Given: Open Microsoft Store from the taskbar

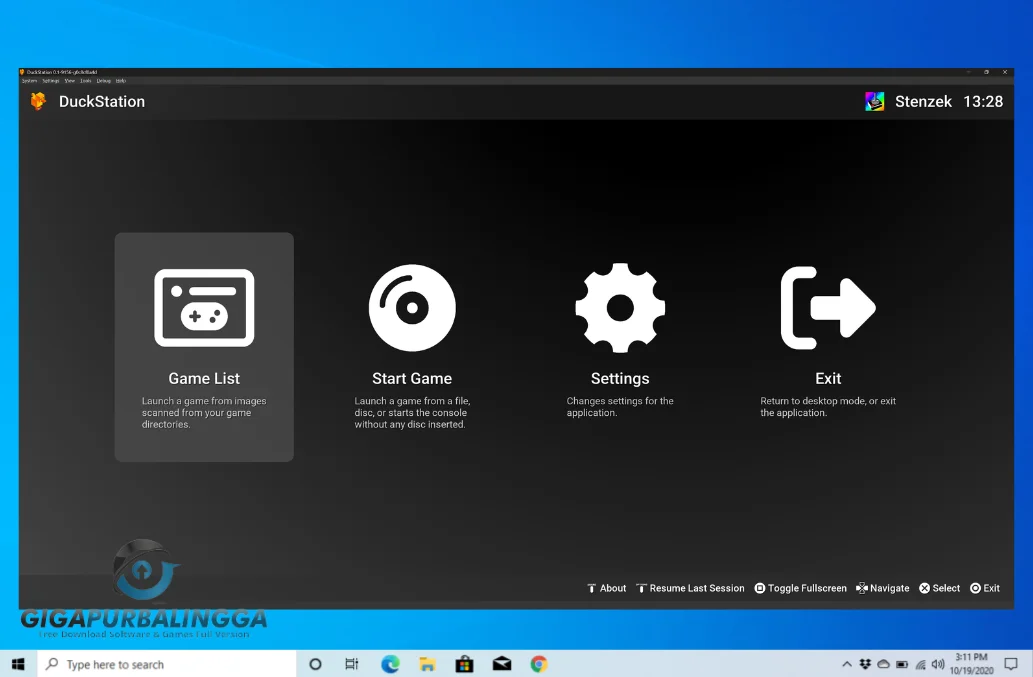Looking at the screenshot, I should pos(464,664).
